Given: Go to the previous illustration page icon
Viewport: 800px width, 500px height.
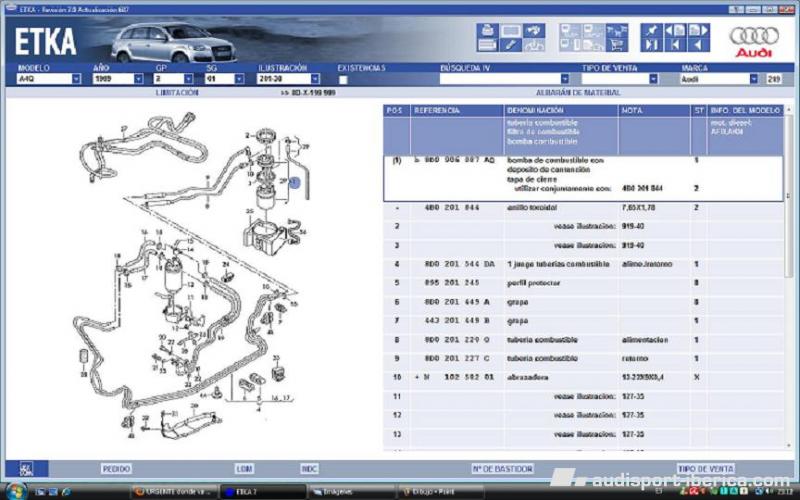Looking at the screenshot, I should 675,31.
